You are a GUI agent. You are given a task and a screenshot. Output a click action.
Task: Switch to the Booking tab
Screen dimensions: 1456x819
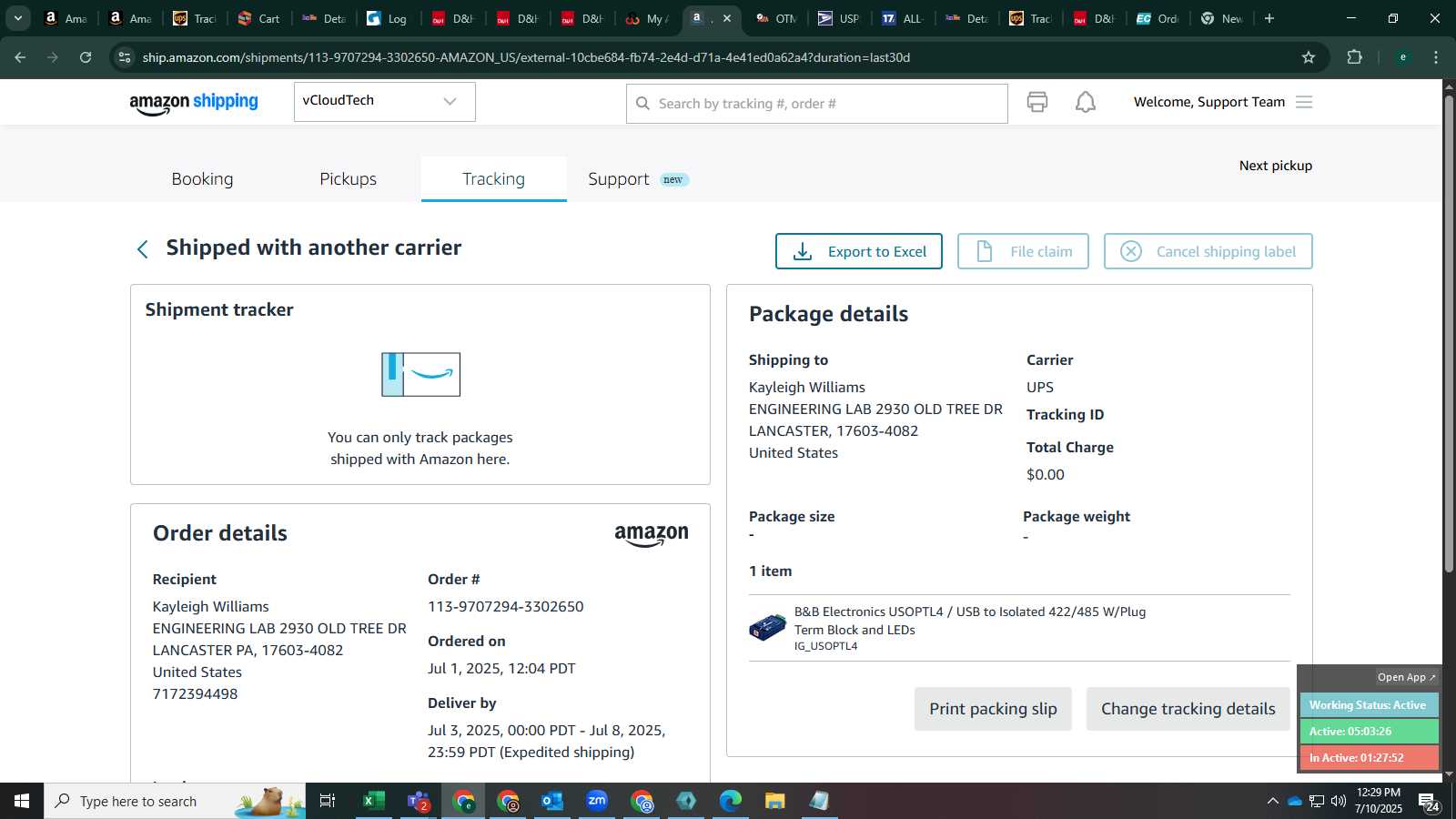202,179
